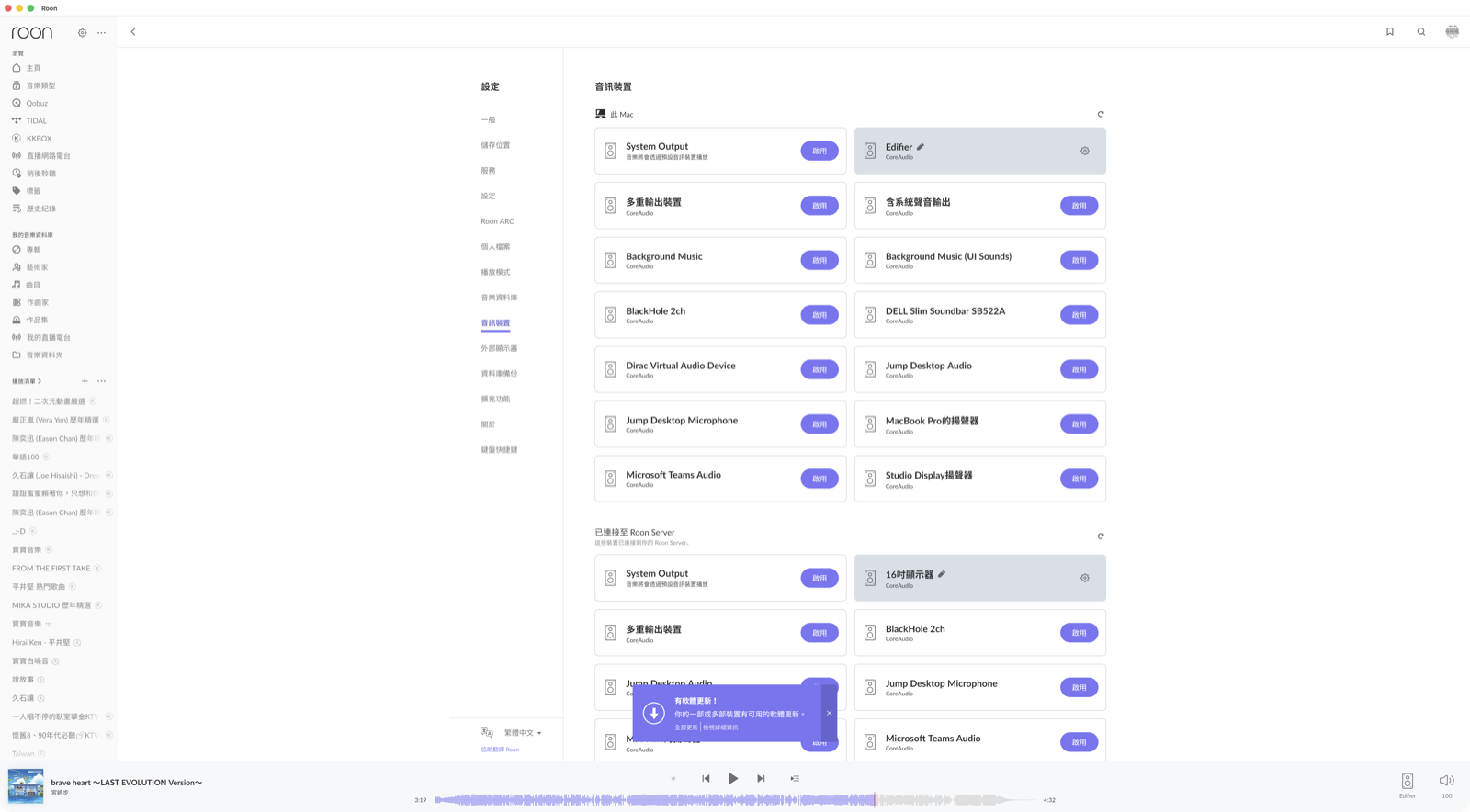1470x812 pixels.
Task: Click 檢視詳細資訊 view details link
Action: point(720,727)
